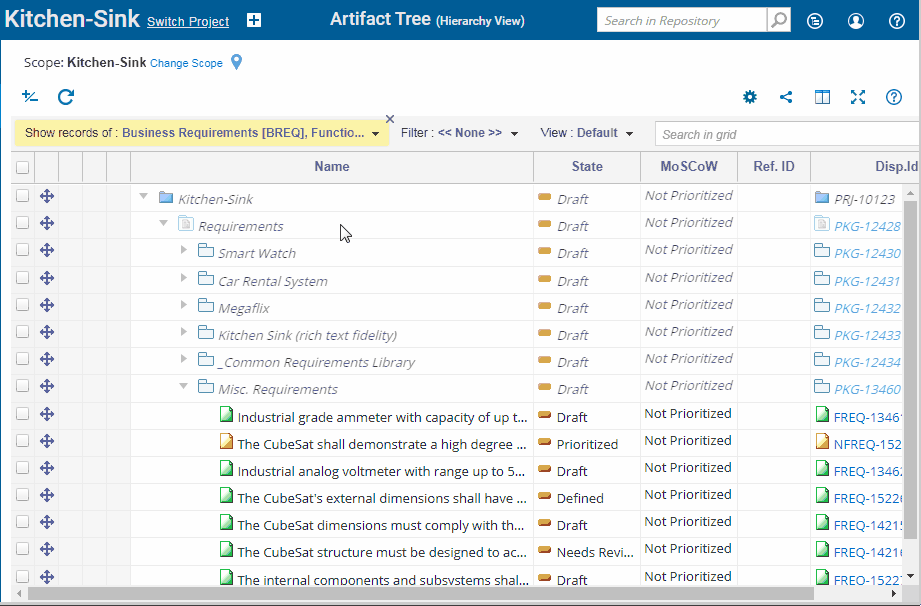Image resolution: width=921 pixels, height=606 pixels.
Task: Check the Industrial grade ammeter row checkbox
Action: click(22, 413)
